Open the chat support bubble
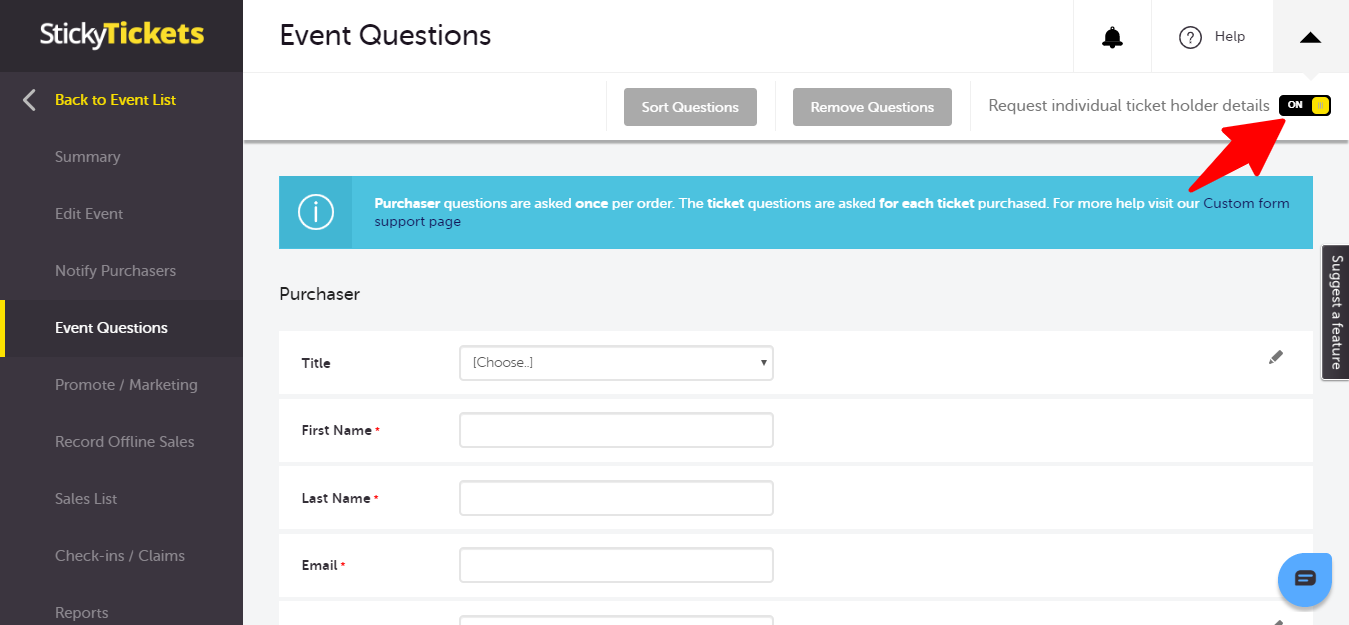Viewport: 1349px width, 625px height. (1304, 579)
